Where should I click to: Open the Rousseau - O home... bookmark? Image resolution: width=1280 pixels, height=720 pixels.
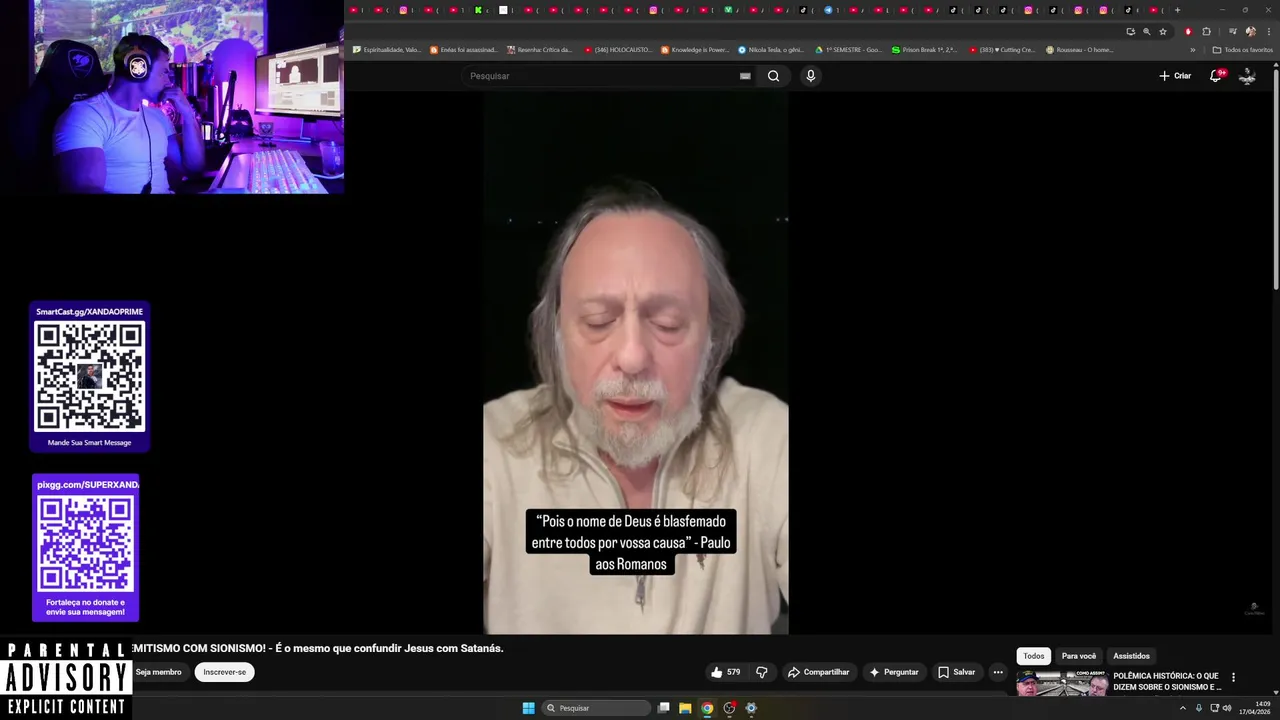pyautogui.click(x=1079, y=50)
